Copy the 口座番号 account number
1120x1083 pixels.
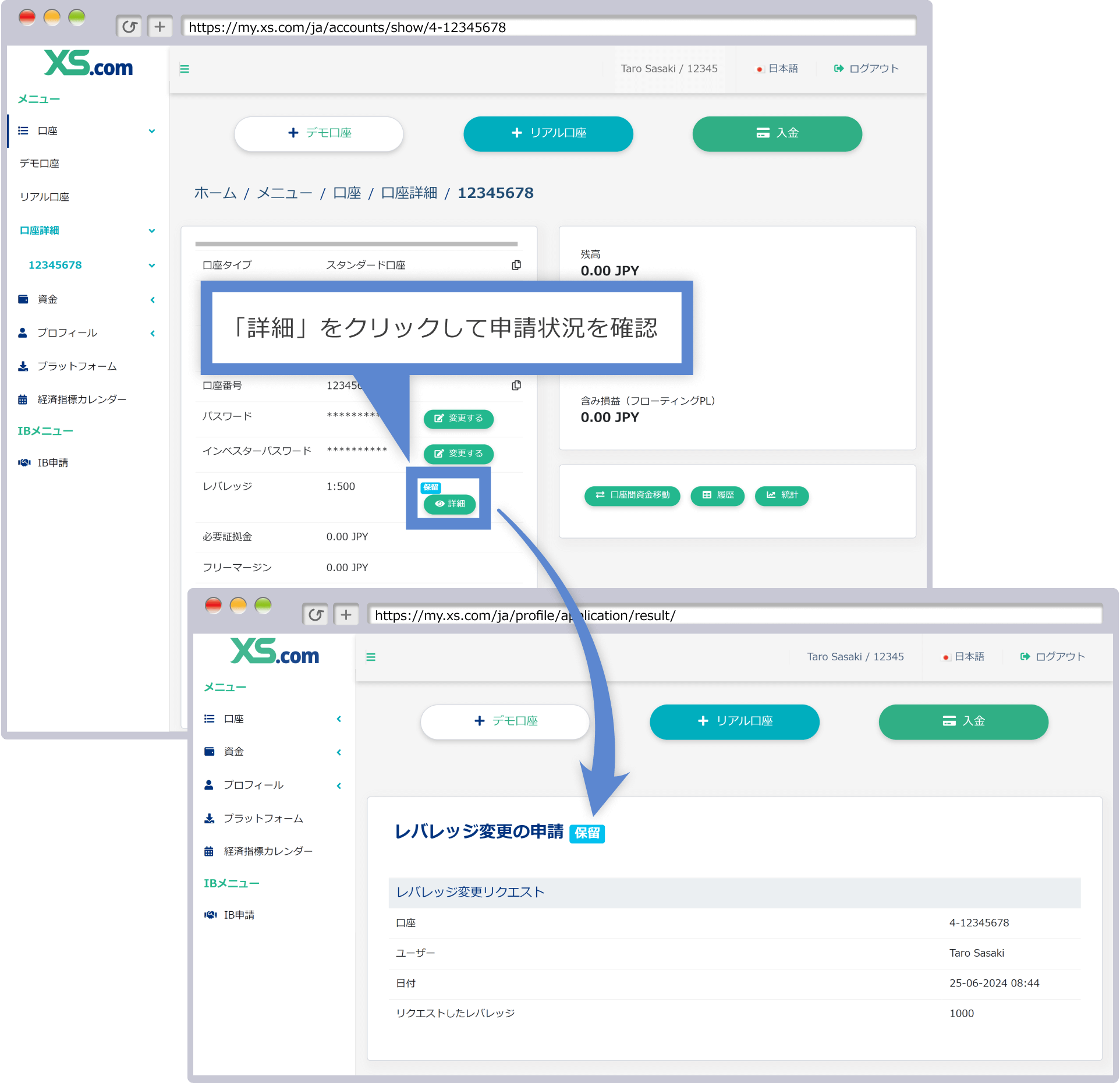click(x=516, y=385)
